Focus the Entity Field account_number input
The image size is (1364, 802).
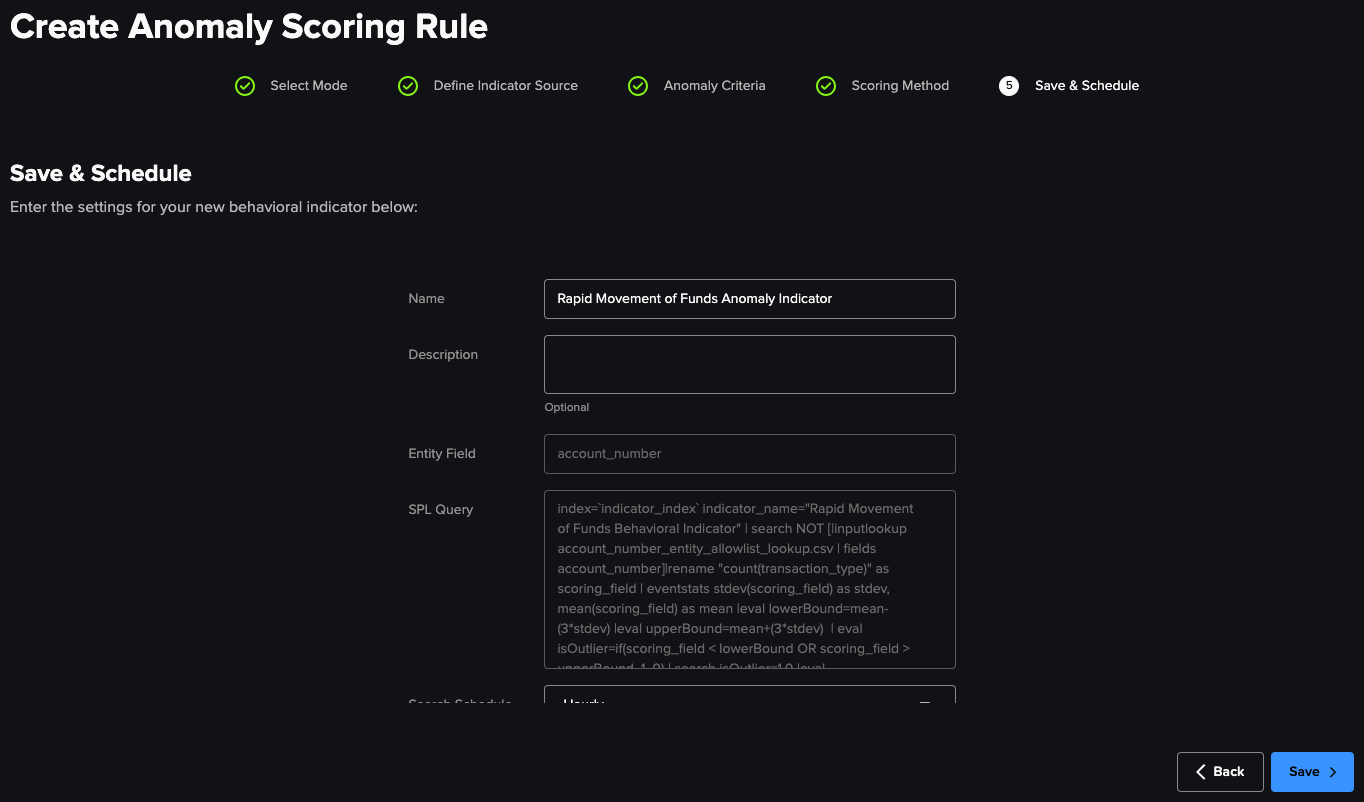pos(750,453)
